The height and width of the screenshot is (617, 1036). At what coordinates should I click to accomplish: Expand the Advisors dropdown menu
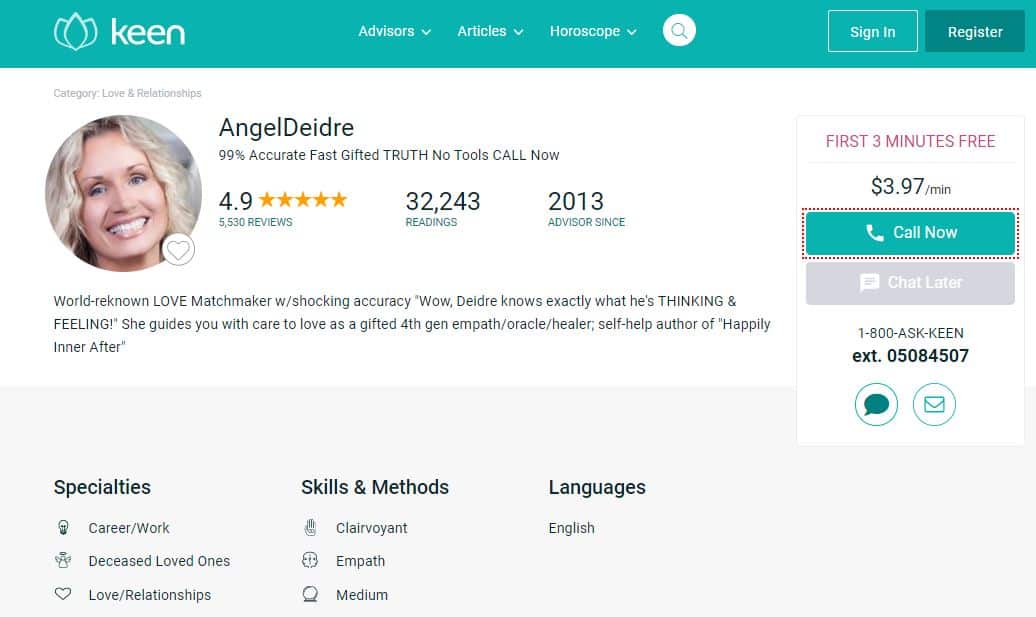pyautogui.click(x=394, y=31)
